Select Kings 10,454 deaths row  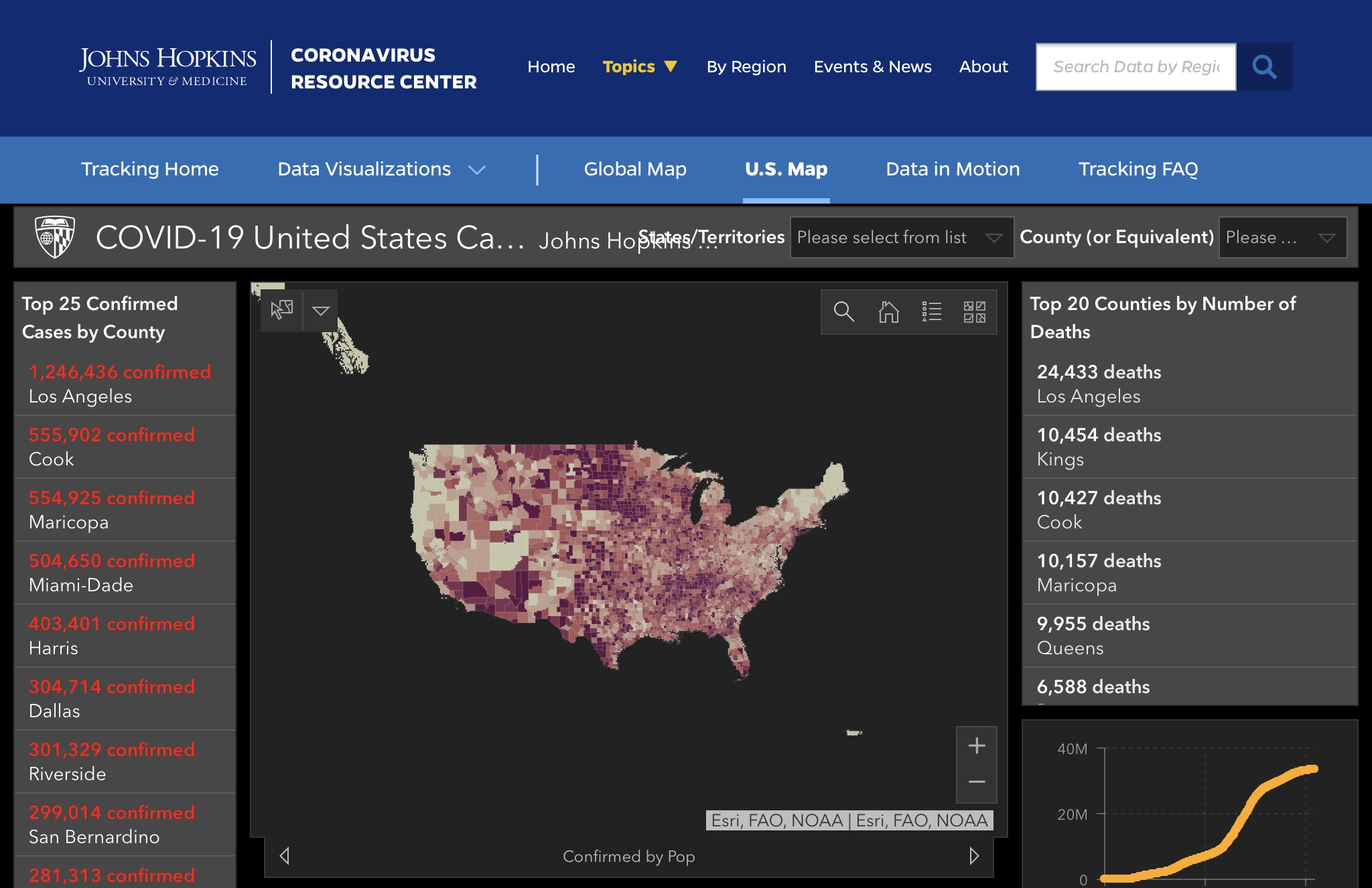1190,447
